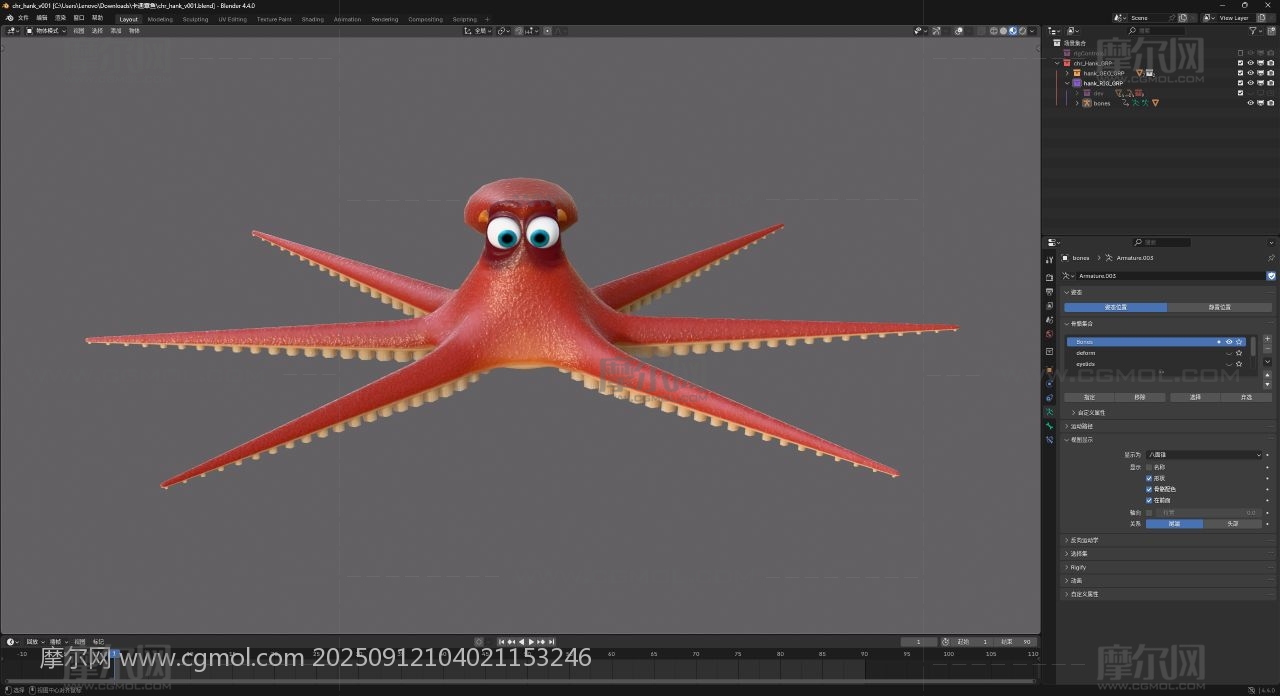
Task: Select the bones object in outliner
Action: pyautogui.click(x=1101, y=103)
